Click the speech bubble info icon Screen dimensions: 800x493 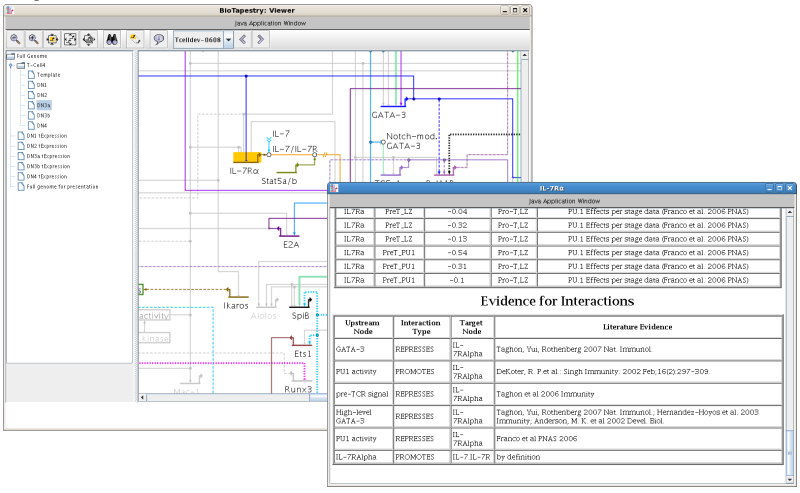click(159, 39)
